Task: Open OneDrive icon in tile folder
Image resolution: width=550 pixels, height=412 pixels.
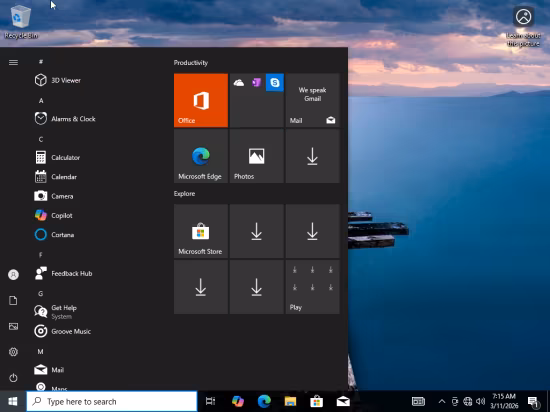Action: pyautogui.click(x=239, y=83)
